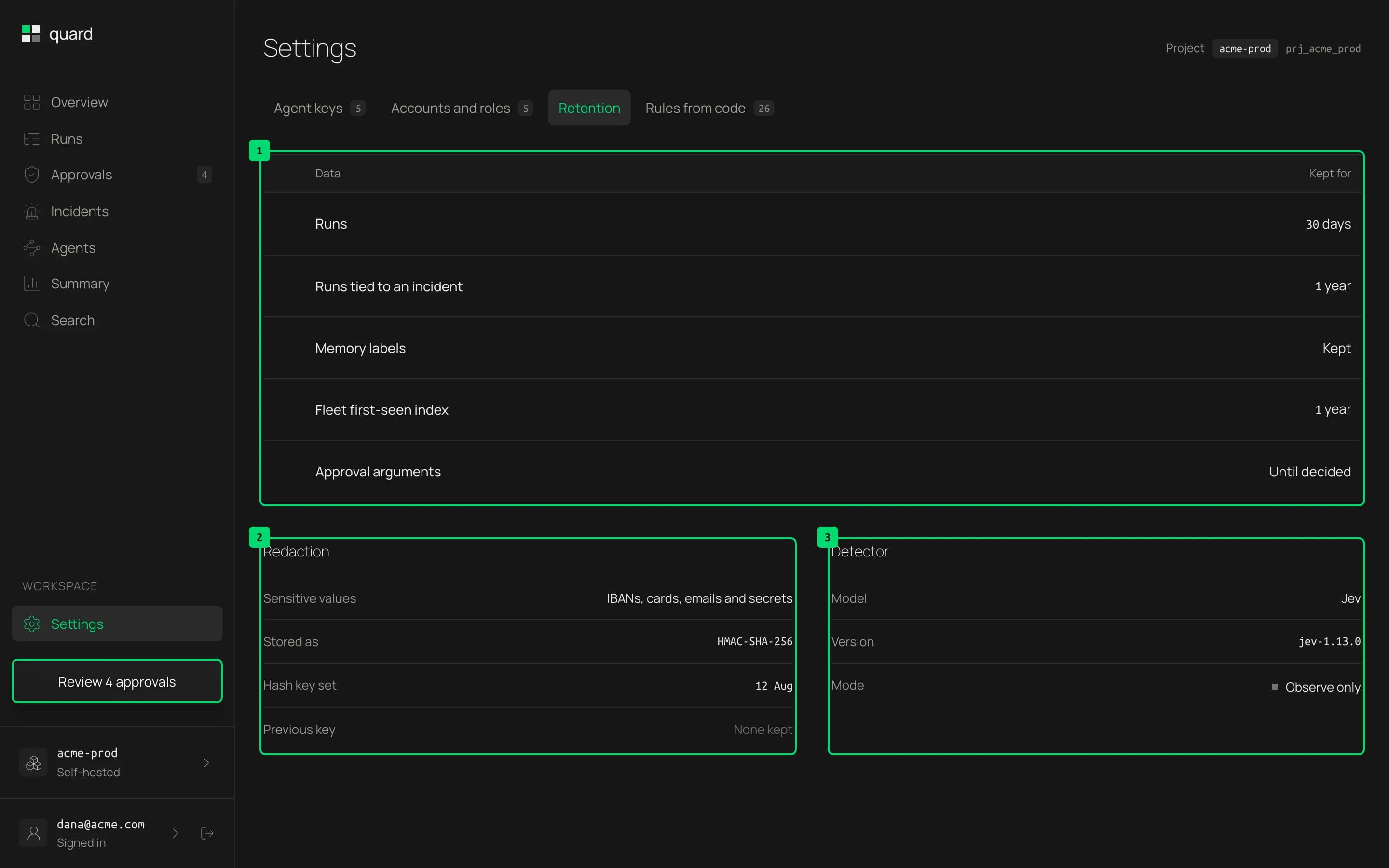Click 'IBANs, cards, emails and secrets' value
This screenshot has width=1389, height=868.
700,598
